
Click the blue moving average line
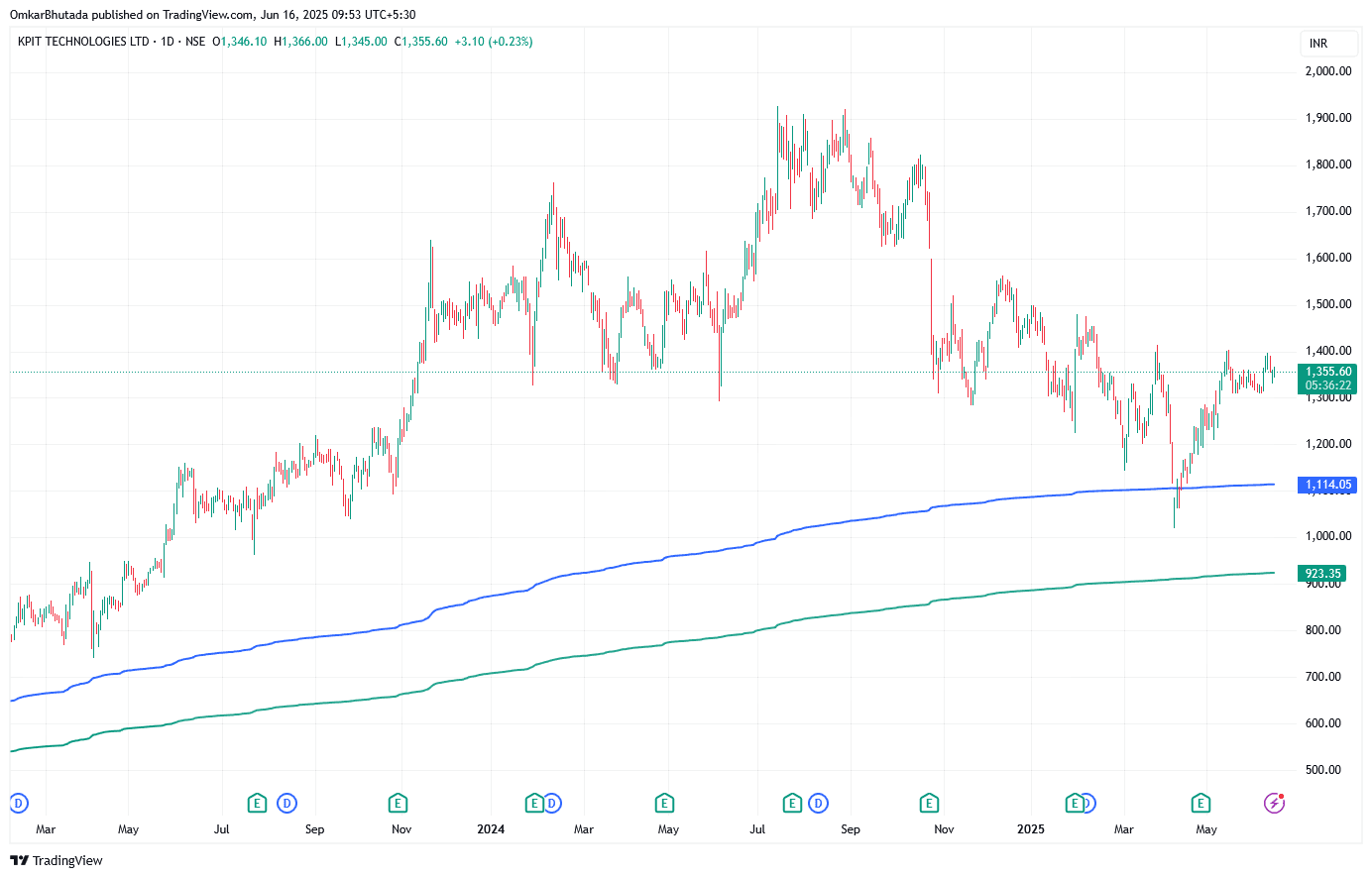point(644,562)
